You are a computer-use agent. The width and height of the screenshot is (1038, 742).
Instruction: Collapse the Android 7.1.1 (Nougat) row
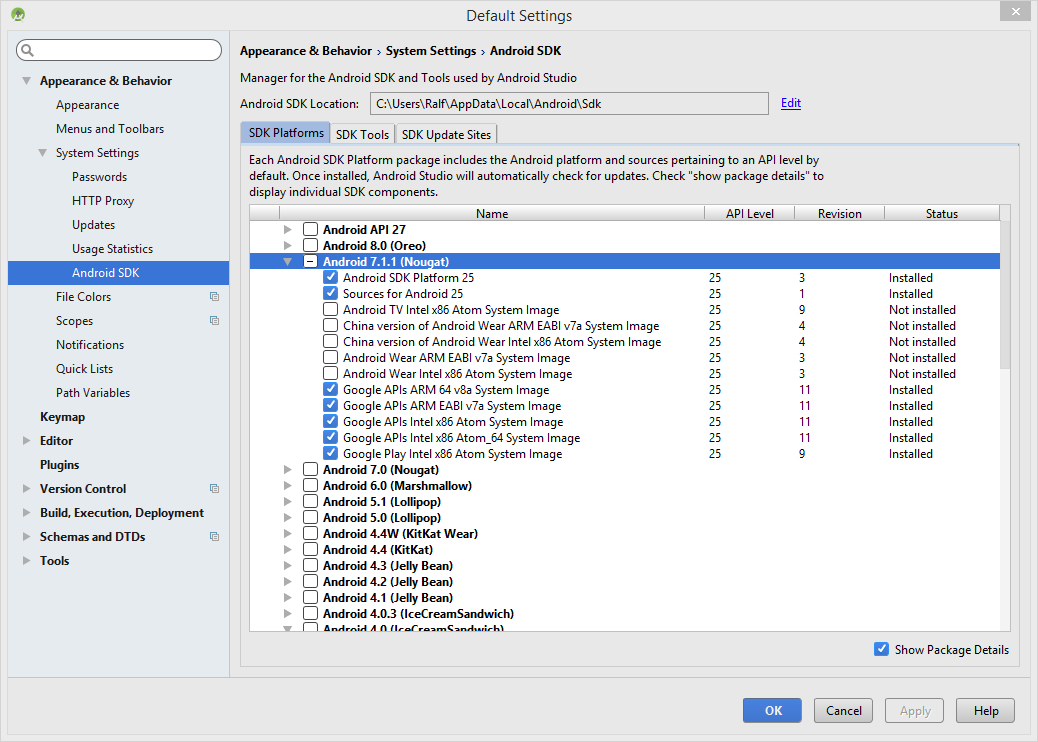(287, 261)
